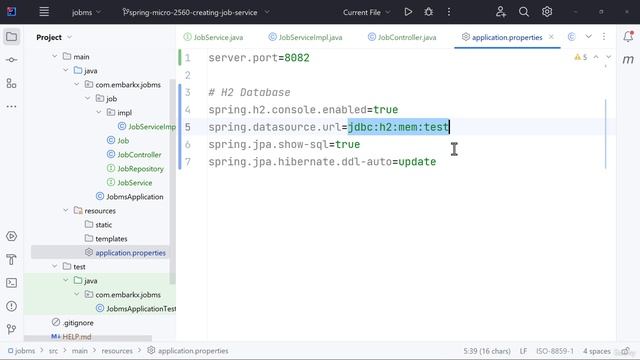Select the templates folder
Viewport: 640px width, 360px height.
[x=106, y=238]
